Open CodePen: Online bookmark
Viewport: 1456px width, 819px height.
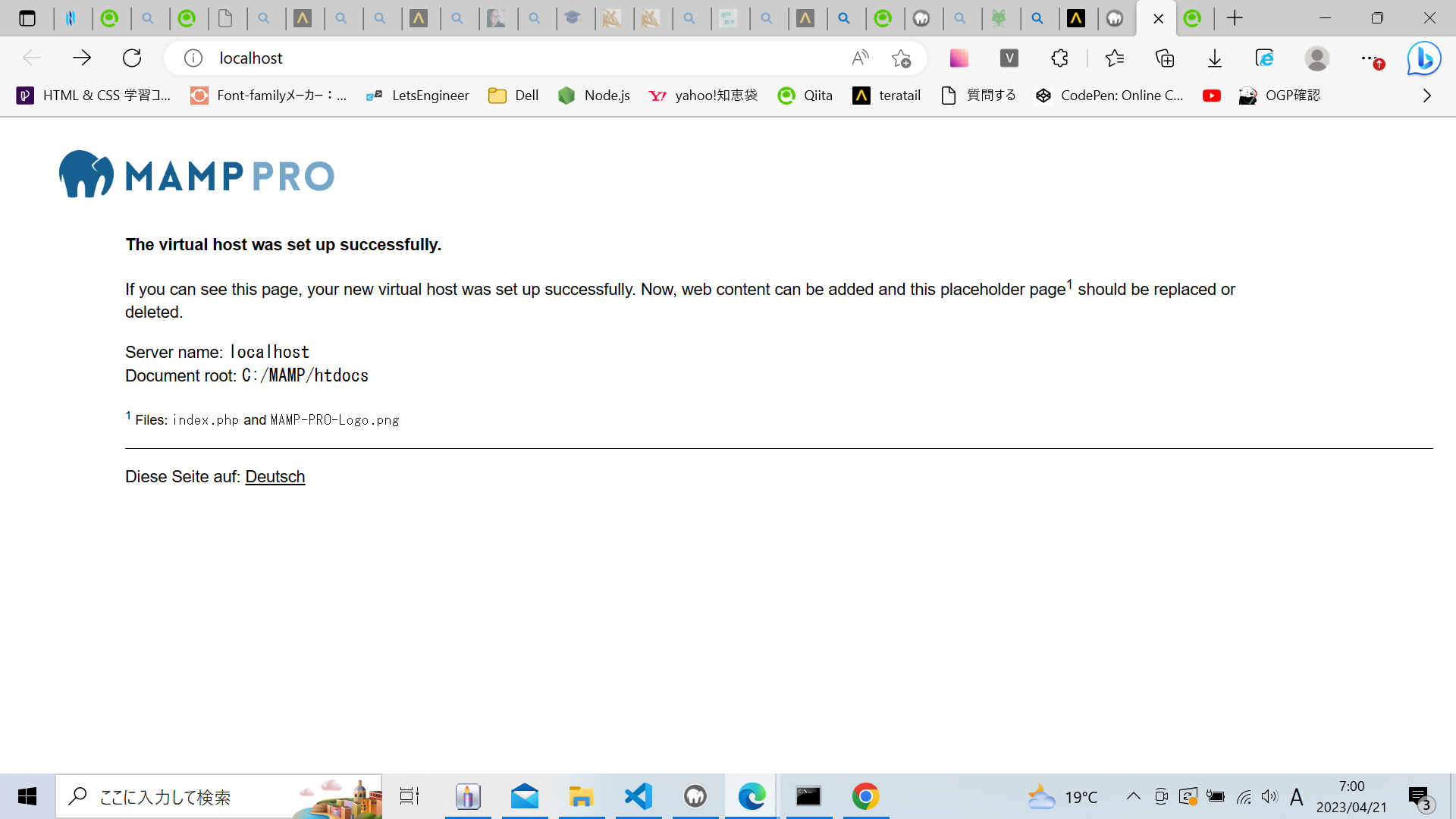[x=1109, y=96]
